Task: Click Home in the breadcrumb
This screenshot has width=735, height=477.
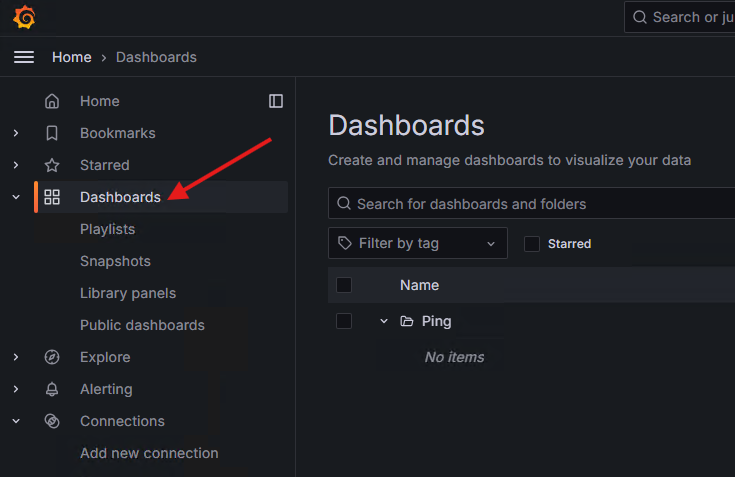Action: point(72,57)
